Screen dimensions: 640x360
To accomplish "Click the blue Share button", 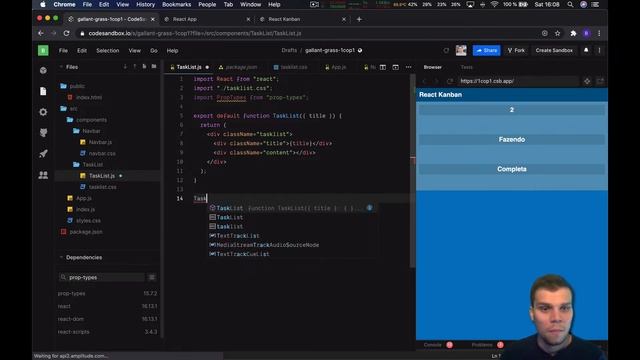I will click(487, 50).
